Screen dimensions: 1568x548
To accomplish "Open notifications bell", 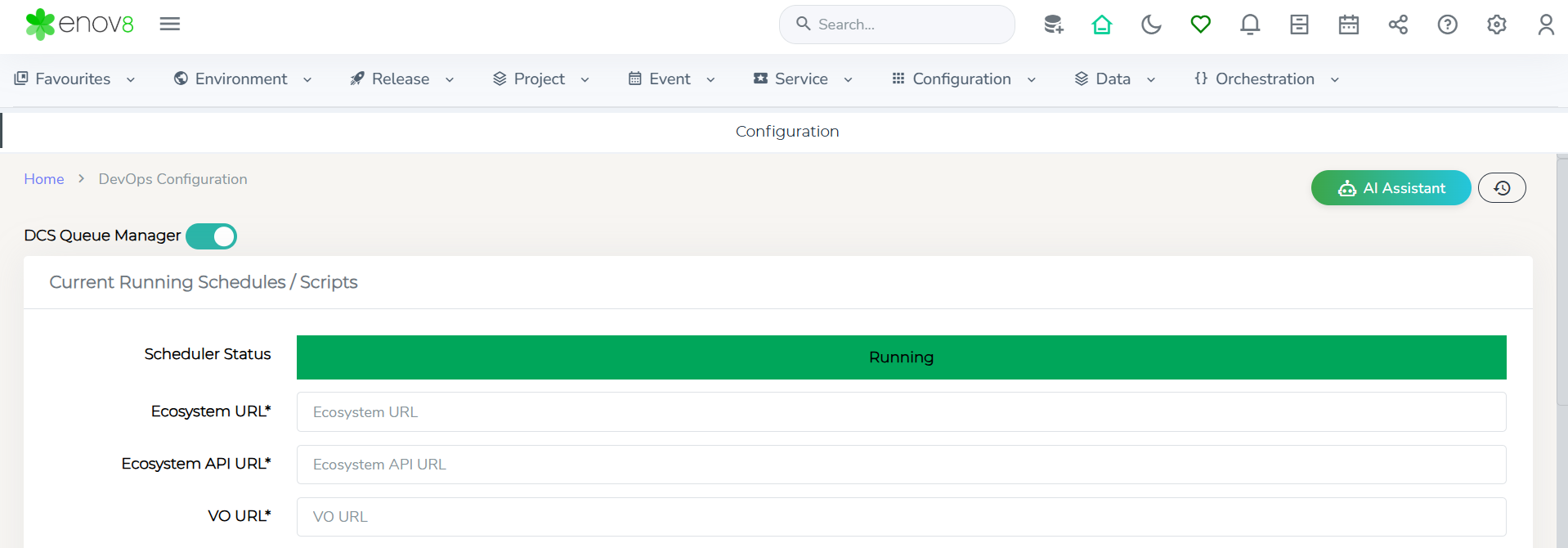I will tap(1249, 25).
